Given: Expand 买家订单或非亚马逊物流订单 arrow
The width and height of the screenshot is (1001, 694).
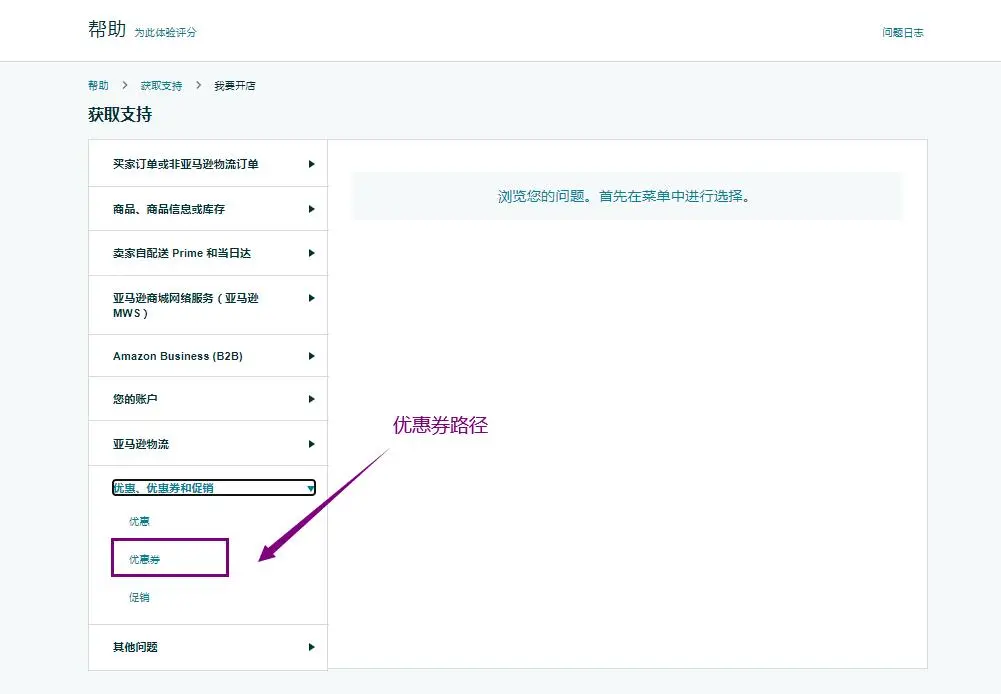Looking at the screenshot, I should coord(312,164).
